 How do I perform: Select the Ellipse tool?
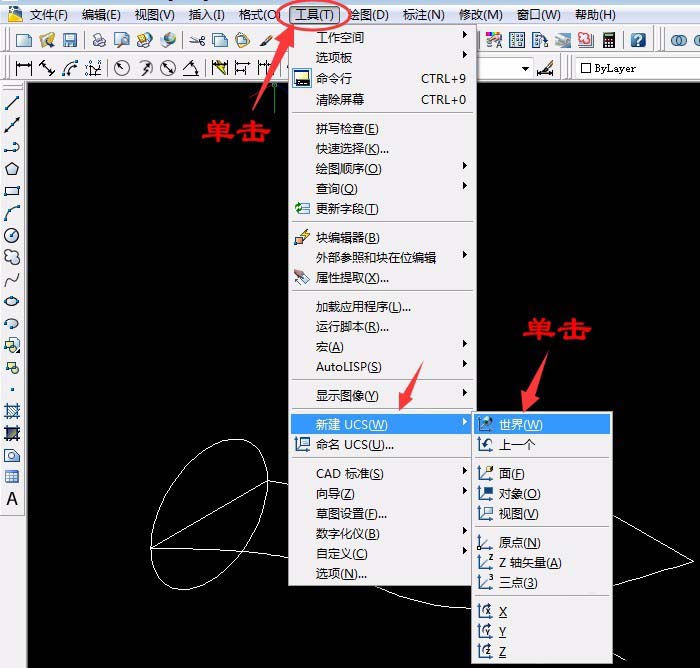click(x=12, y=301)
